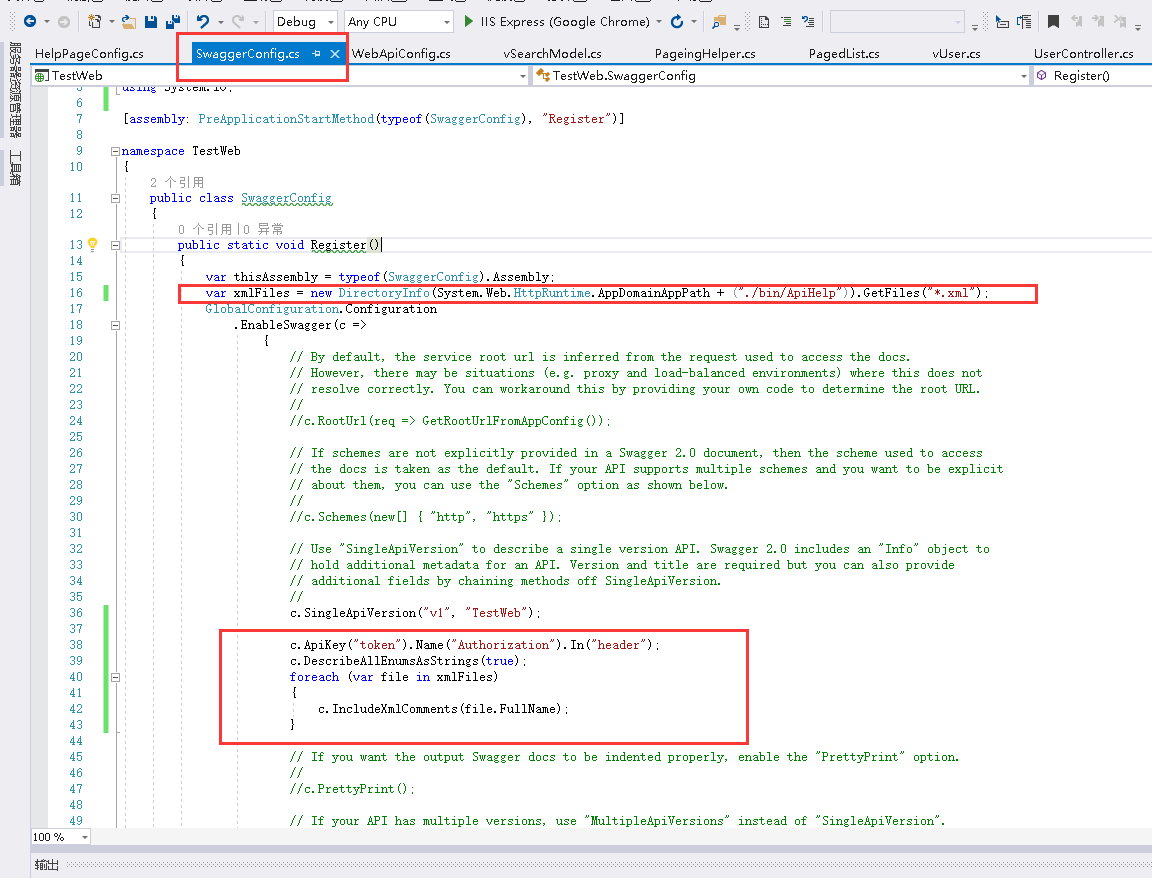The width and height of the screenshot is (1152, 878).
Task: Collapse the Register method outline
Action: (x=116, y=245)
